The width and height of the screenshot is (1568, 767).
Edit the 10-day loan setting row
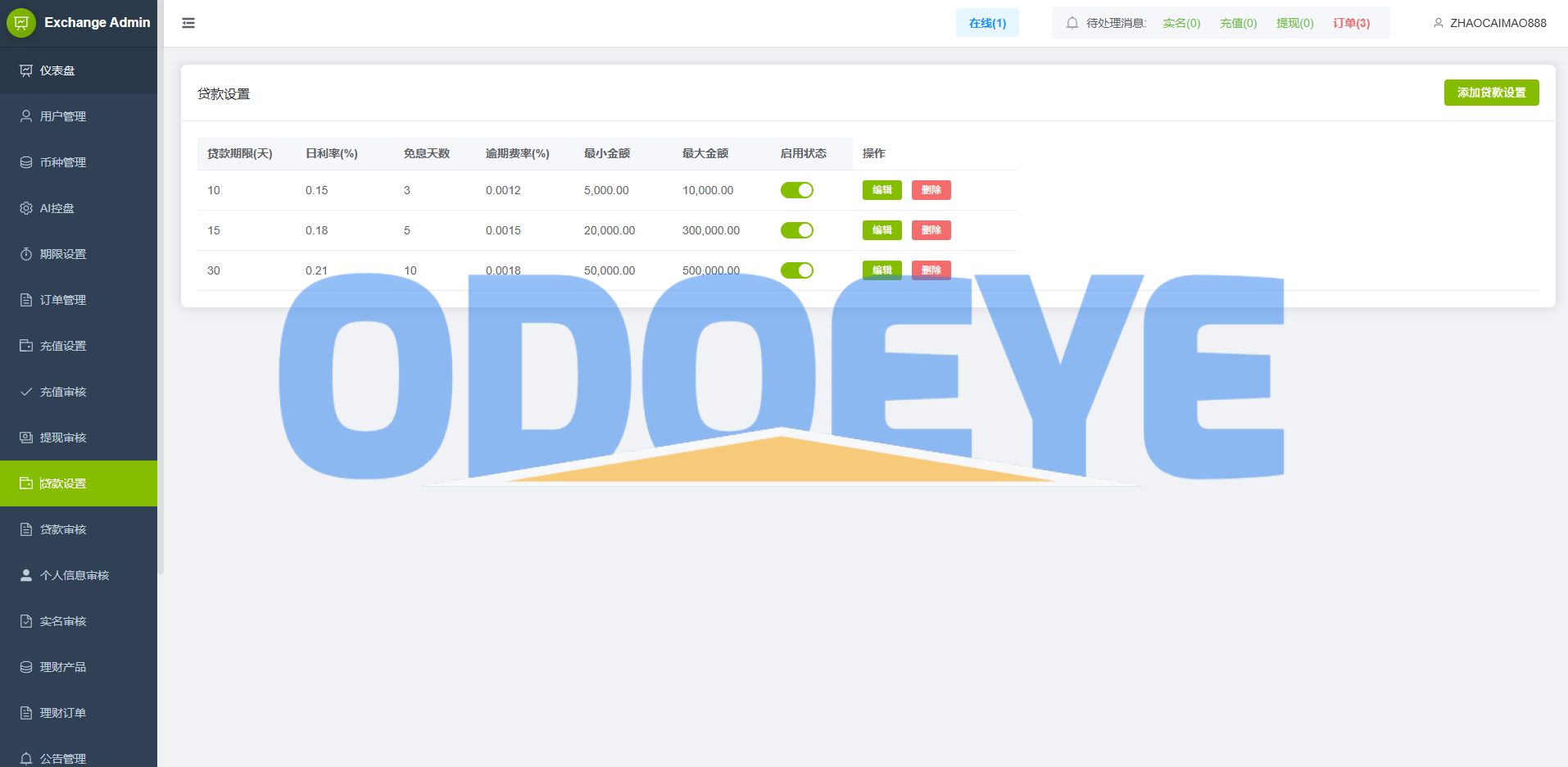pyautogui.click(x=881, y=190)
